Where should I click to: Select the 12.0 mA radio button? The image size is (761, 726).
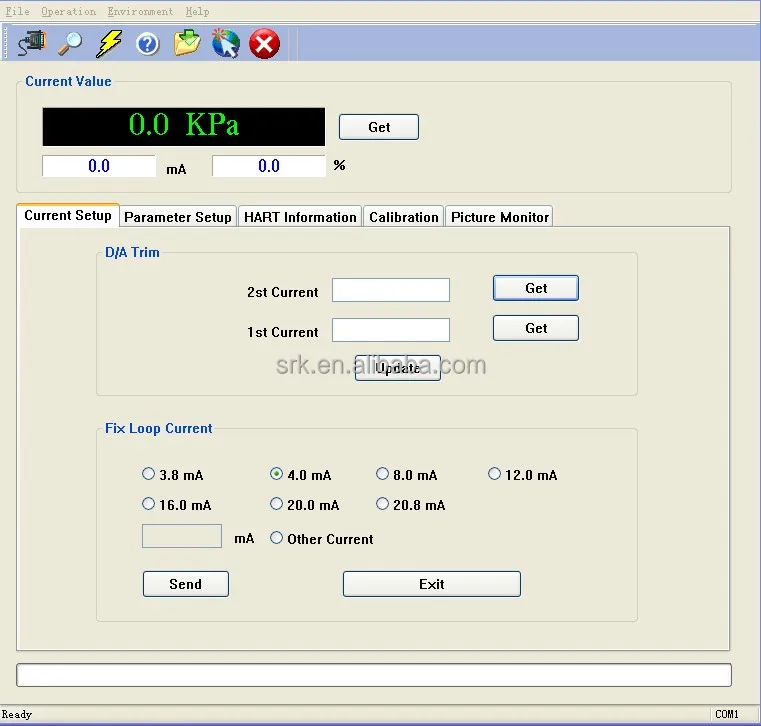494,474
